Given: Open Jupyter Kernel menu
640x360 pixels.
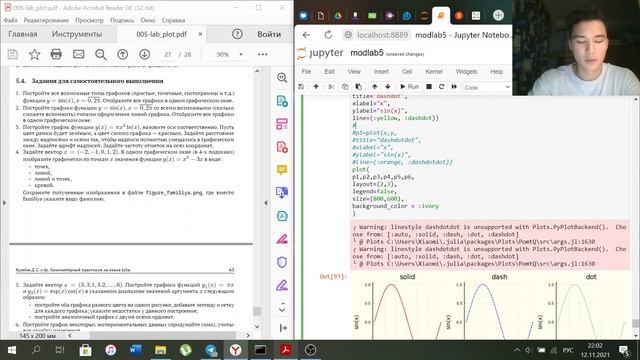Looking at the screenshot, I should pos(434,71).
